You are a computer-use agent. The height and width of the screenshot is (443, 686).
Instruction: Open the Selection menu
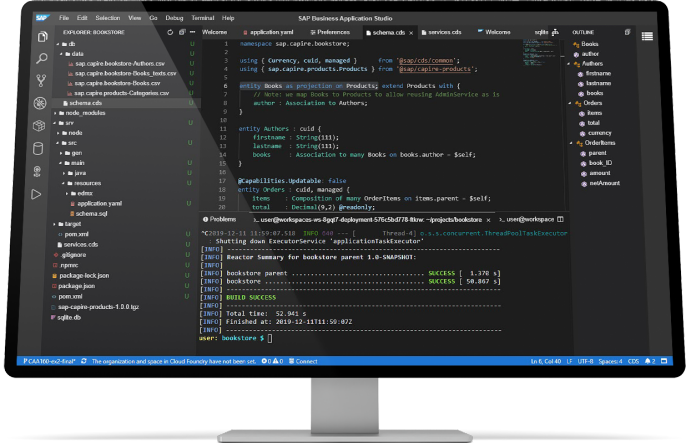[108, 18]
